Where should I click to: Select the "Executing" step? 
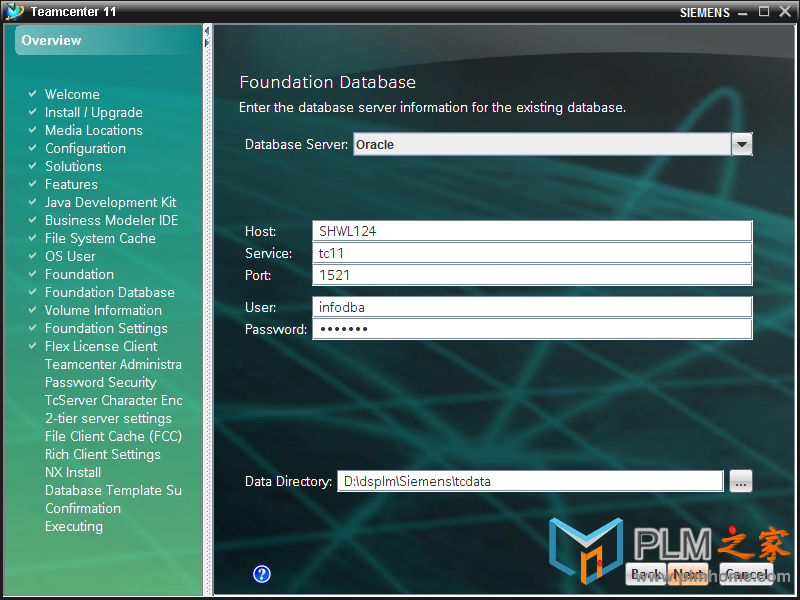73,526
